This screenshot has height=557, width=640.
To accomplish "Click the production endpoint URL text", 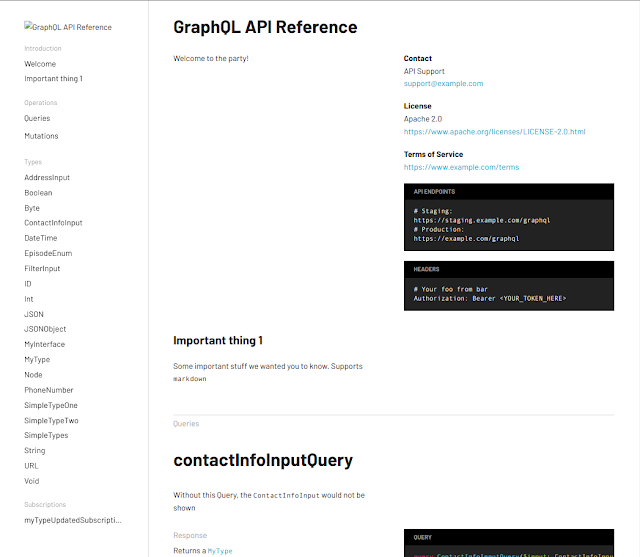I will pyautogui.click(x=466, y=239).
